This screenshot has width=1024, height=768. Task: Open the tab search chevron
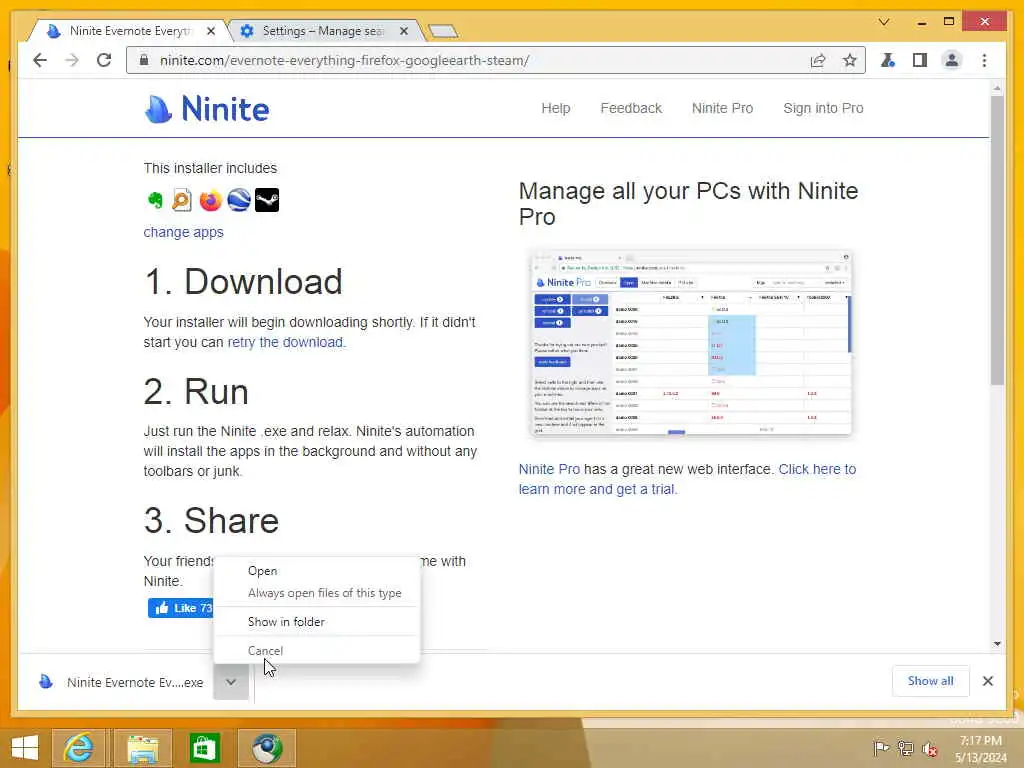(884, 22)
